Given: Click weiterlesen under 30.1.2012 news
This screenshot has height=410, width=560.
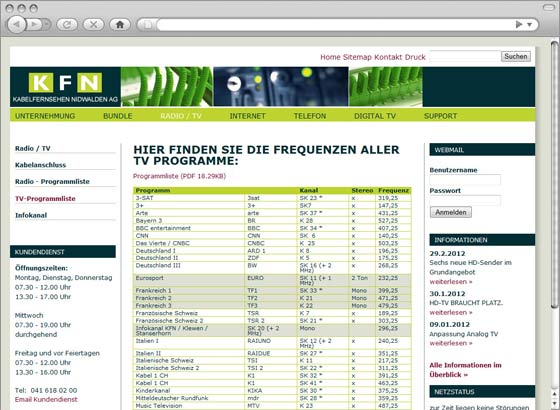Looking at the screenshot, I should click(451, 312).
